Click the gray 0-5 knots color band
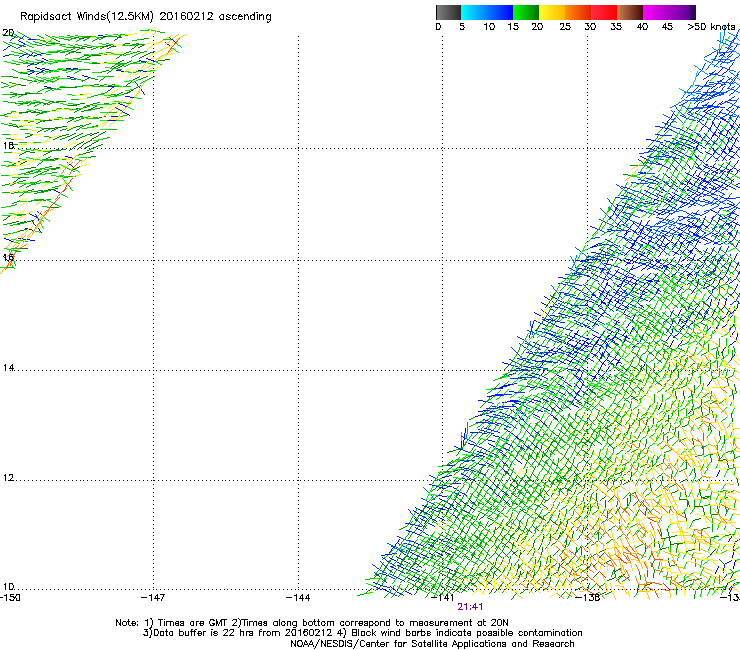Viewport: 740px width, 650px height. [x=448, y=12]
